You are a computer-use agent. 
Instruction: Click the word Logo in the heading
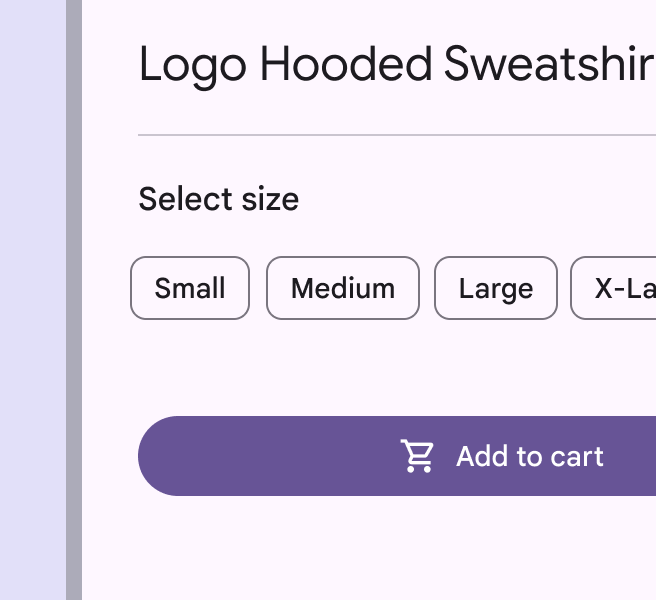tap(192, 65)
